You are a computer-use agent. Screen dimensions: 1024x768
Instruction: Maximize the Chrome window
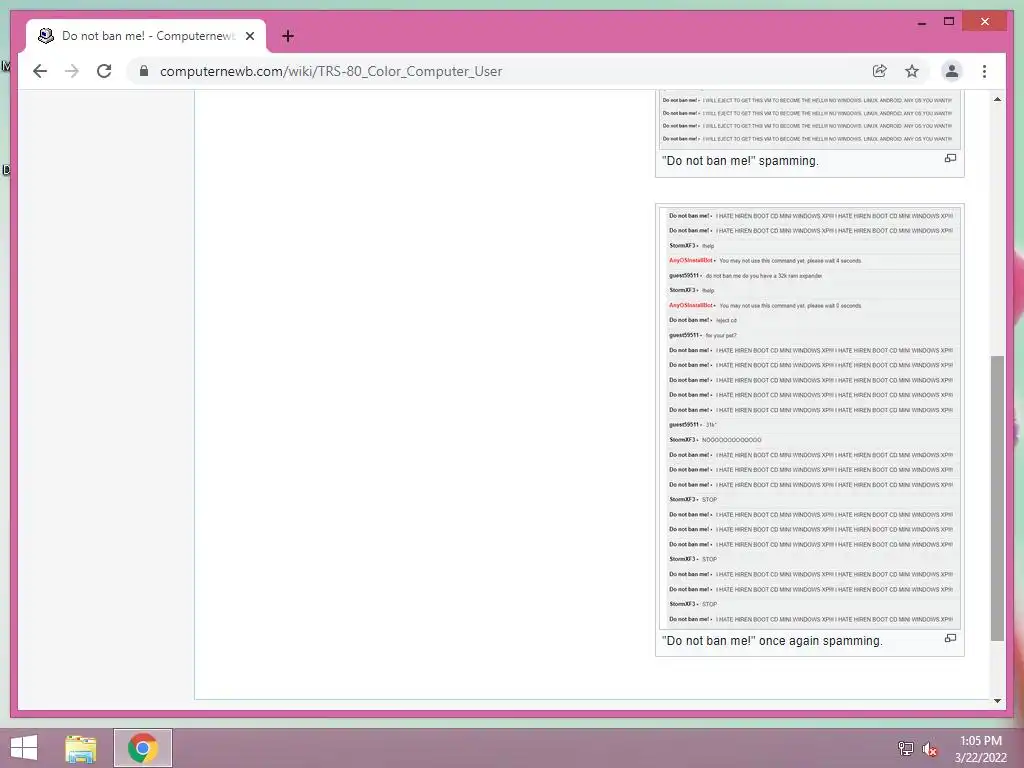(x=949, y=22)
